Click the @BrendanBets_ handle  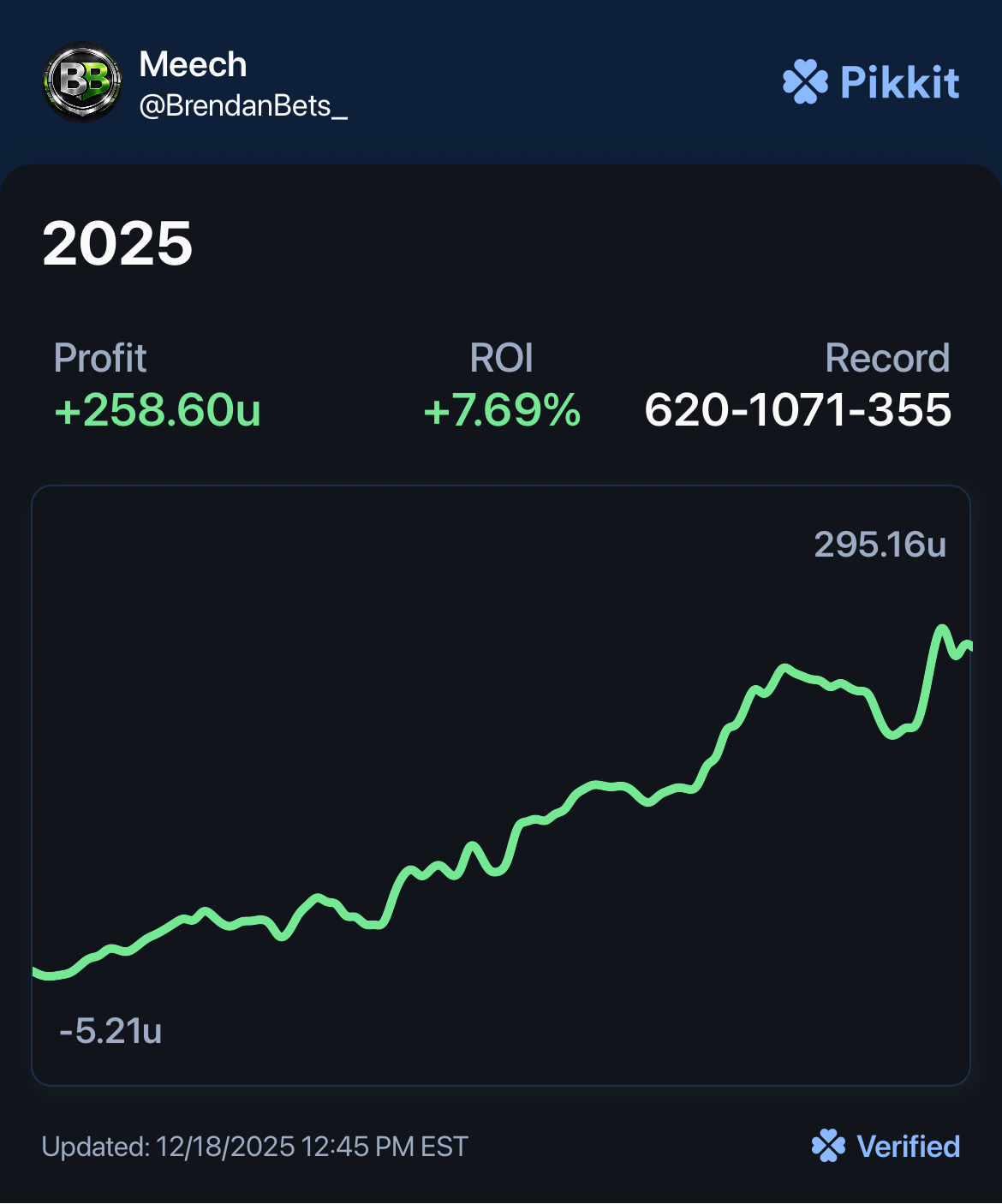[243, 106]
